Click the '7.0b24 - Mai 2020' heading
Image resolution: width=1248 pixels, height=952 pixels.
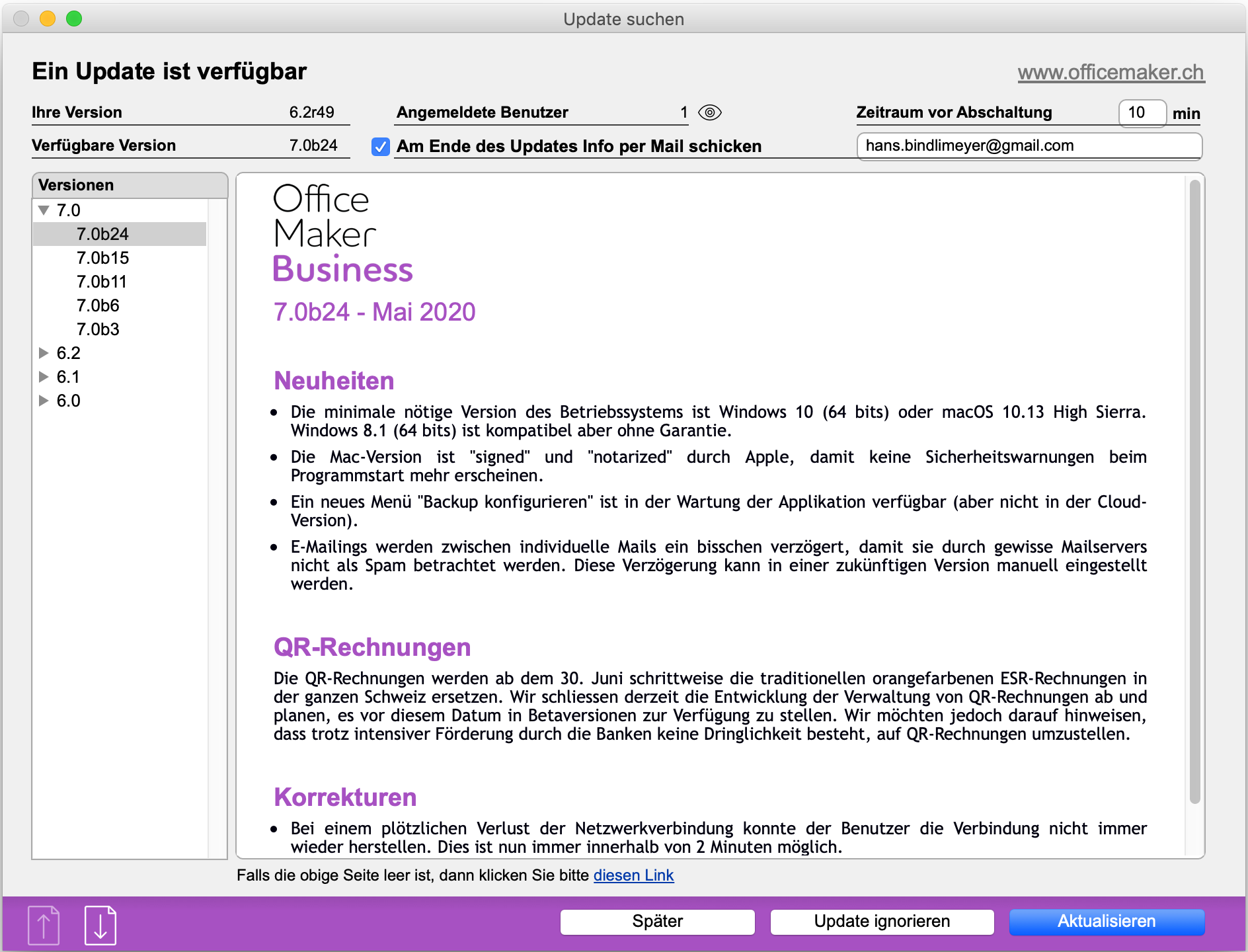click(375, 312)
